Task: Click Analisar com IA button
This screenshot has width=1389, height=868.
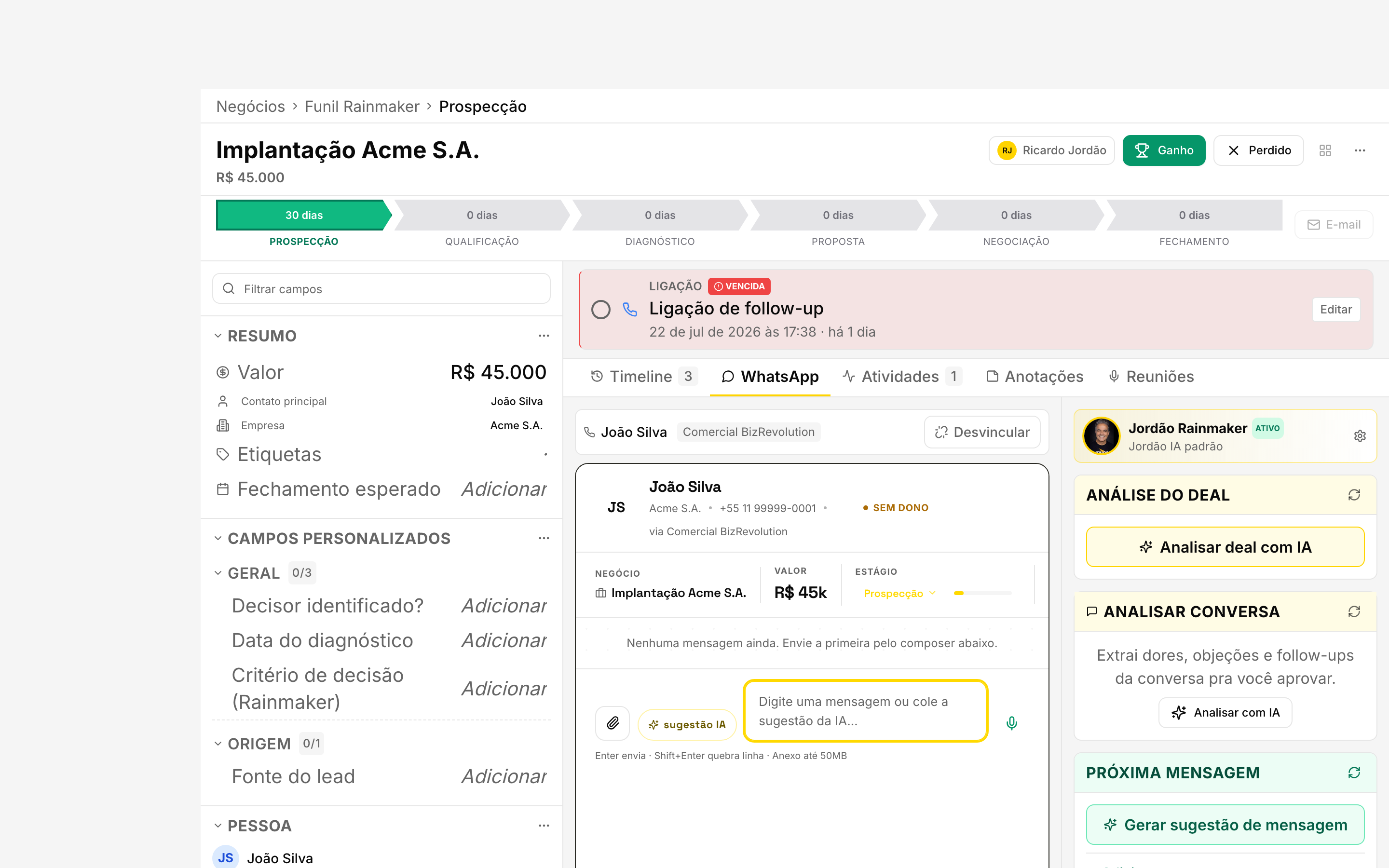Action: (1225, 712)
